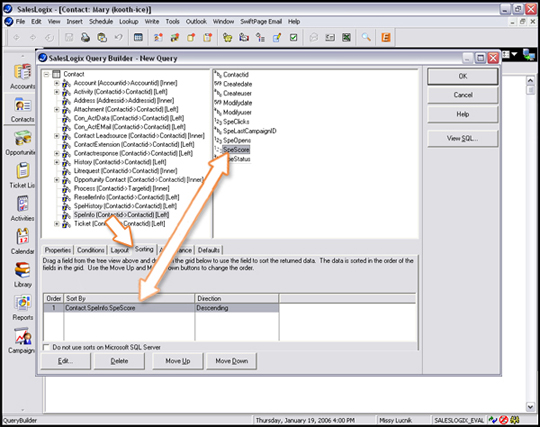Expand the Activity join node
This screenshot has height=427, width=540.
(56, 92)
